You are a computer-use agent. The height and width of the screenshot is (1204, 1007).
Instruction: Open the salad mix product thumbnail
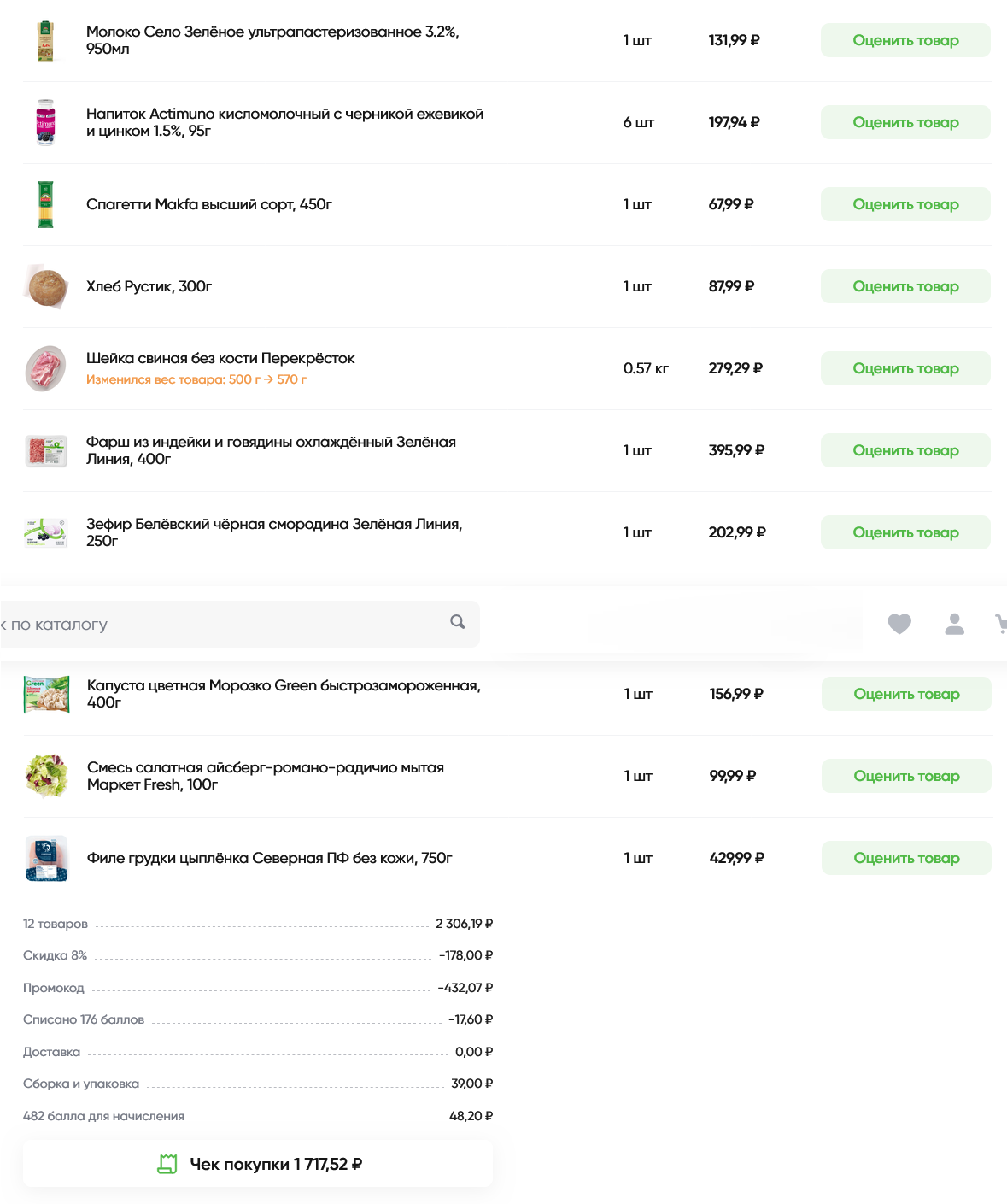(x=47, y=776)
